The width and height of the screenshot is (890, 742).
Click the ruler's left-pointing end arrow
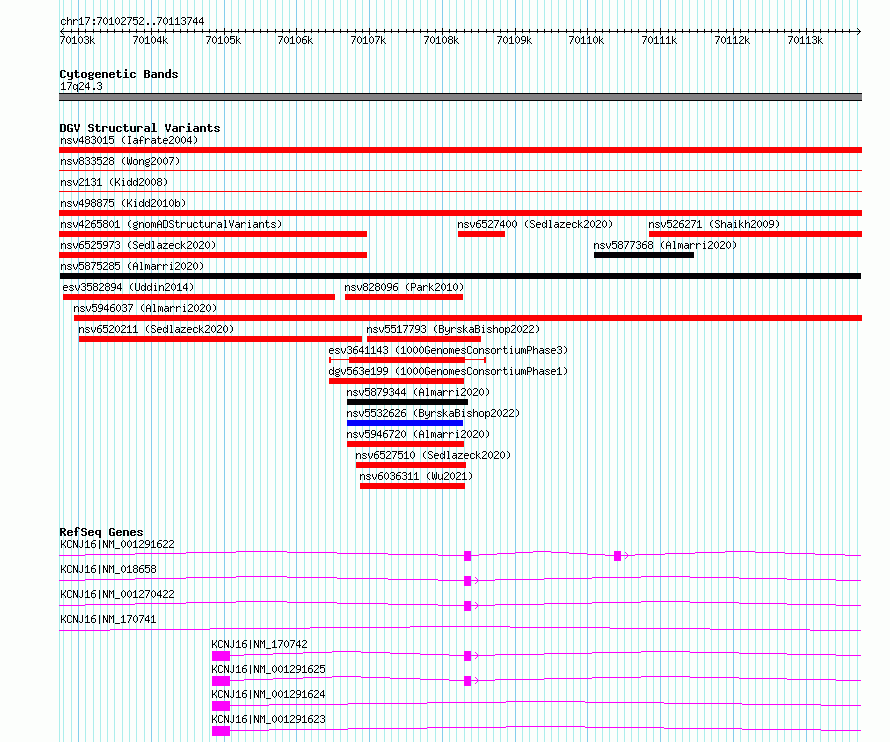pos(62,31)
